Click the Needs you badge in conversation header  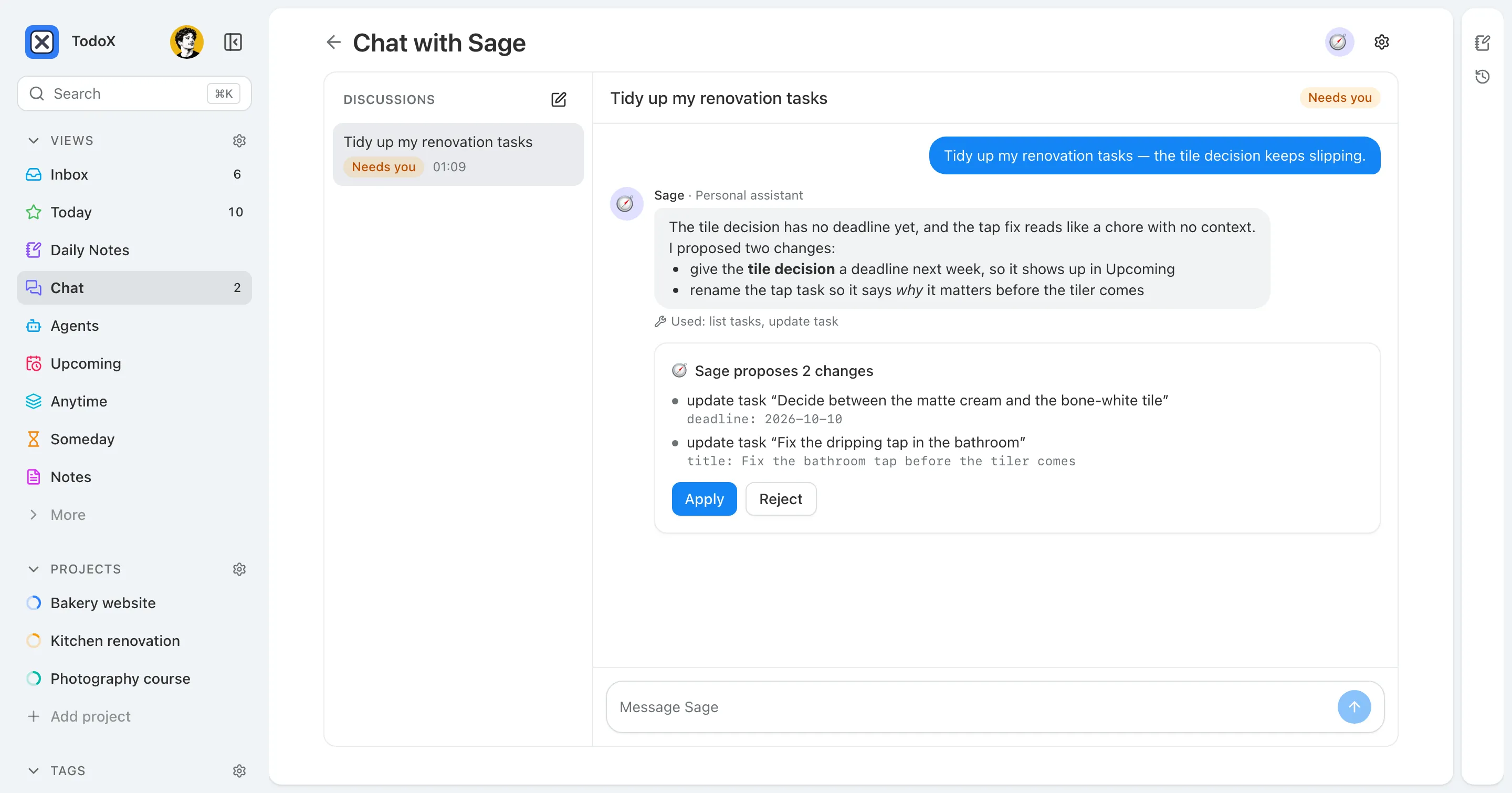[1340, 98]
